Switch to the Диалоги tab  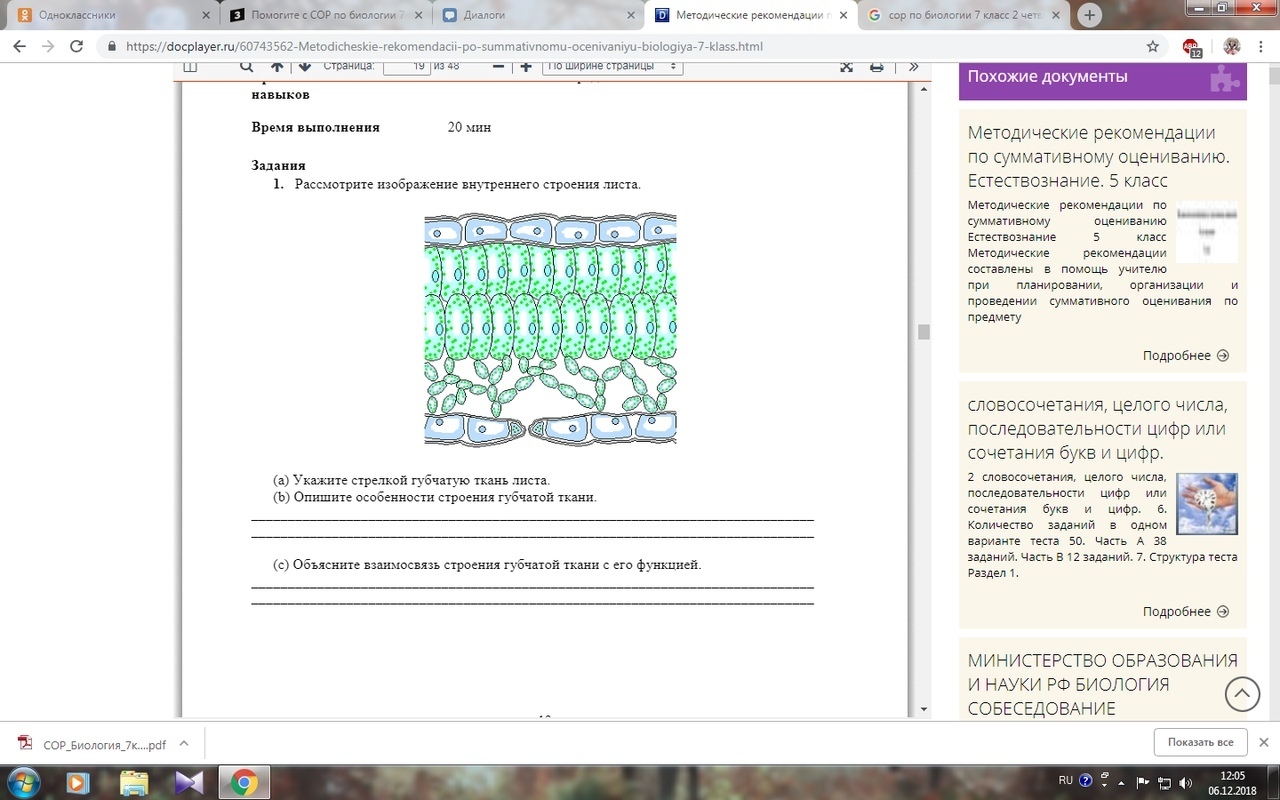coord(536,15)
